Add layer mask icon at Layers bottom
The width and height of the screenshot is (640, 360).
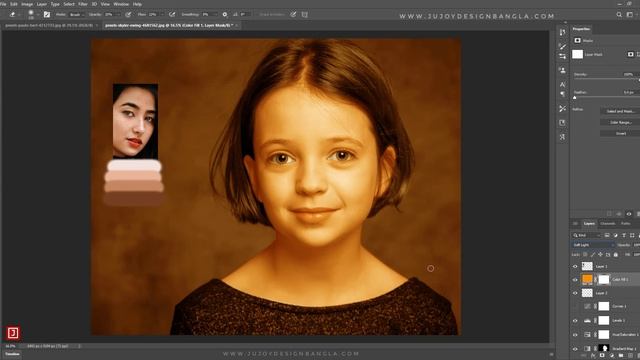[x=602, y=356]
